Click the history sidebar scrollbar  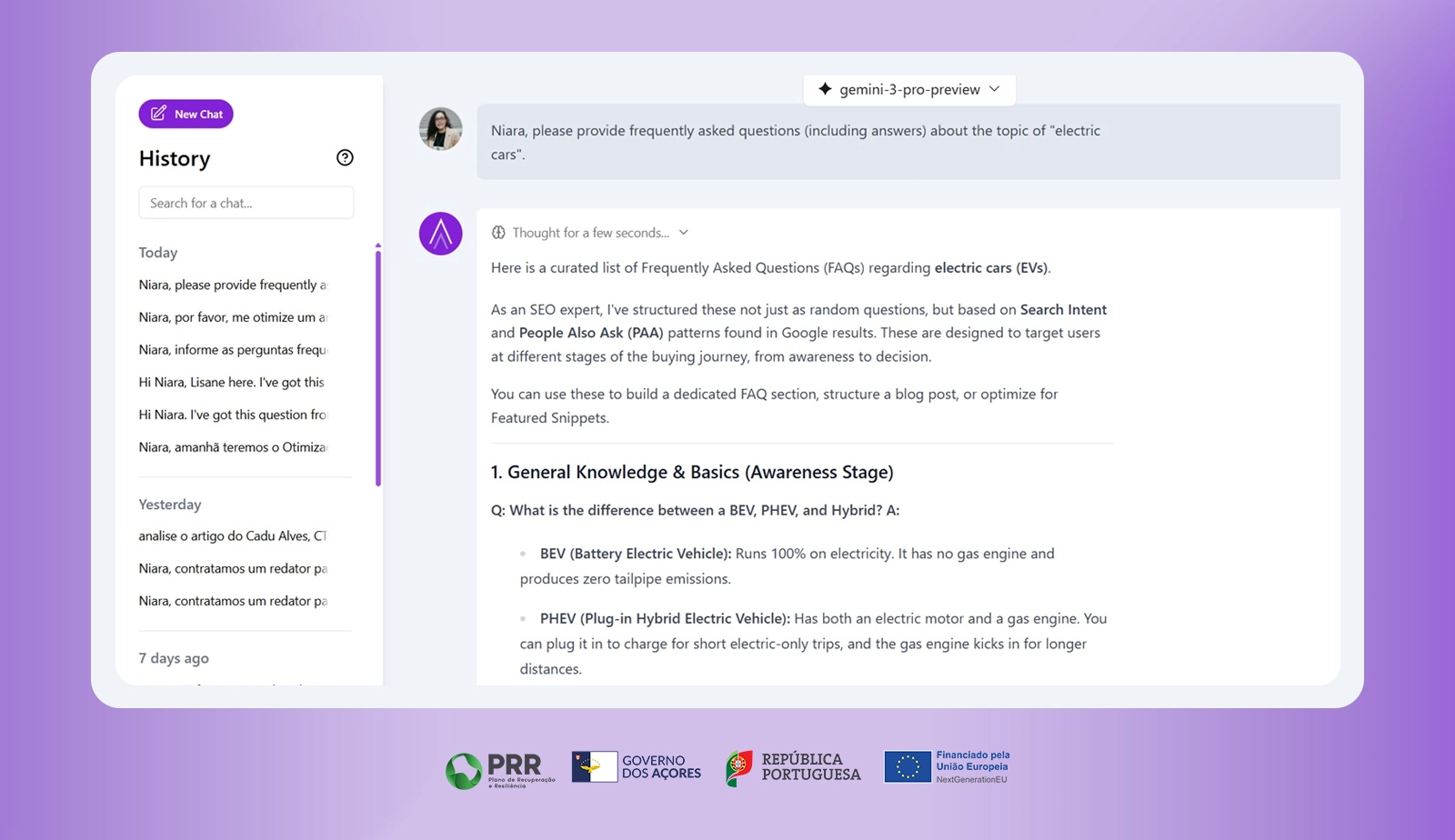click(x=378, y=364)
